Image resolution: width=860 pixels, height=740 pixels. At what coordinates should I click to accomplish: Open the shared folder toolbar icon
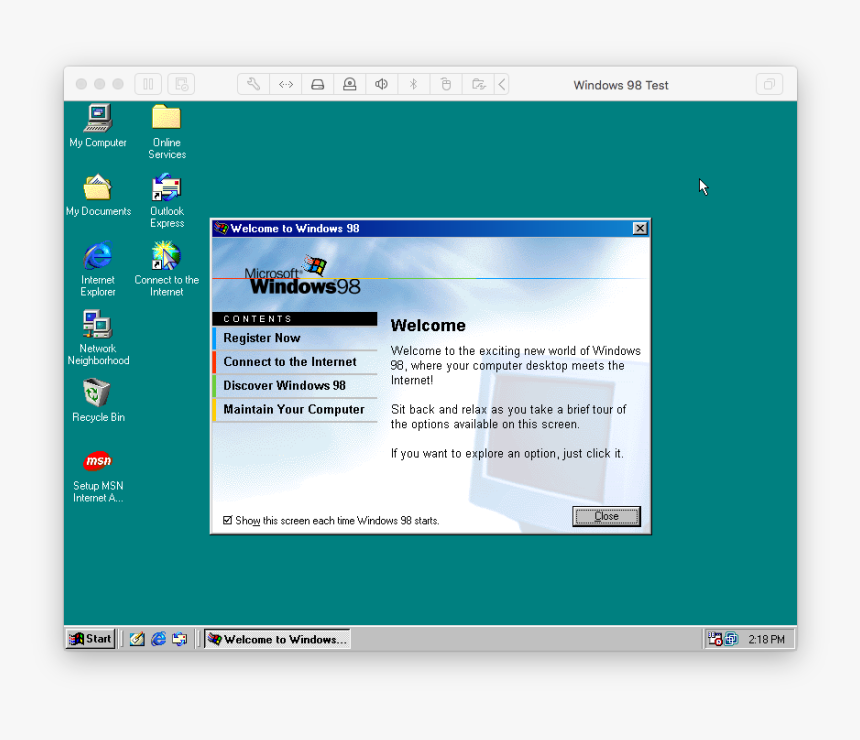point(478,84)
